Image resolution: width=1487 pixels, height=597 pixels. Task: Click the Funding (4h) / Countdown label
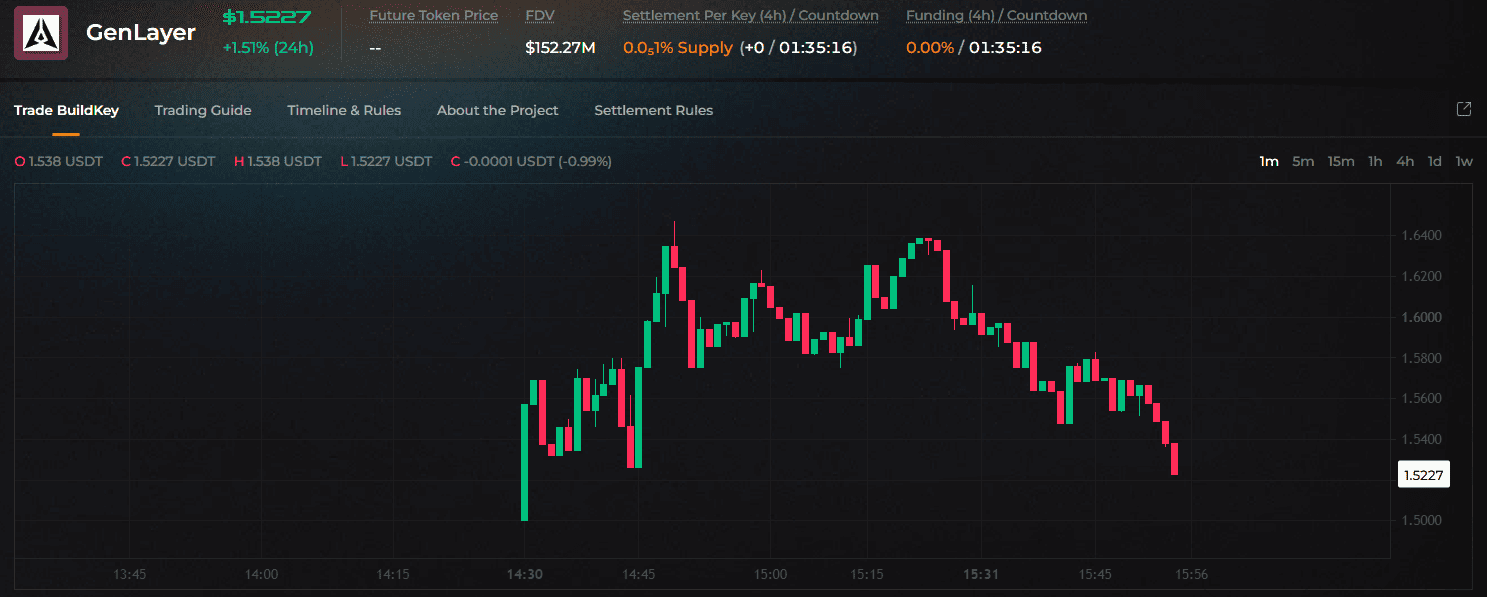click(x=997, y=16)
